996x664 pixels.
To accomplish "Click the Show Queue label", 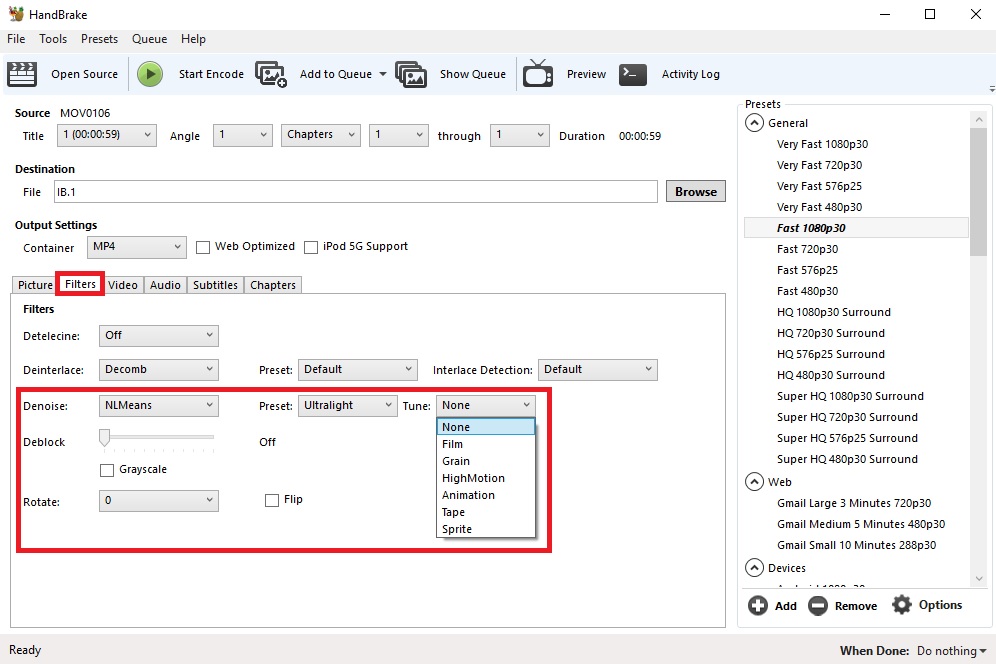I will click(x=473, y=74).
